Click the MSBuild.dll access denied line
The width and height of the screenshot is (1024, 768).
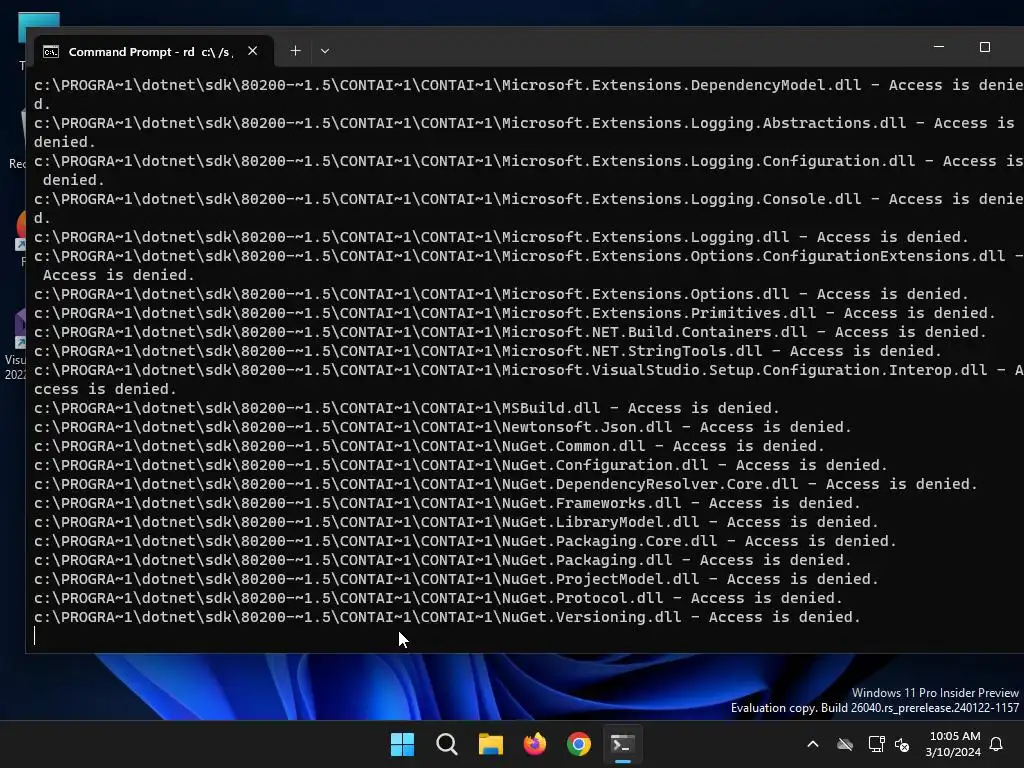click(407, 408)
